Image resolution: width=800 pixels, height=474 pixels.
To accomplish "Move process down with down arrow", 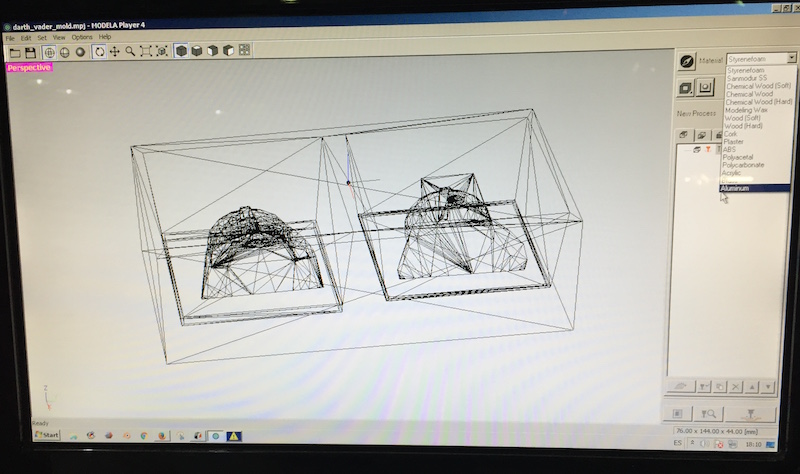I will 768,387.
